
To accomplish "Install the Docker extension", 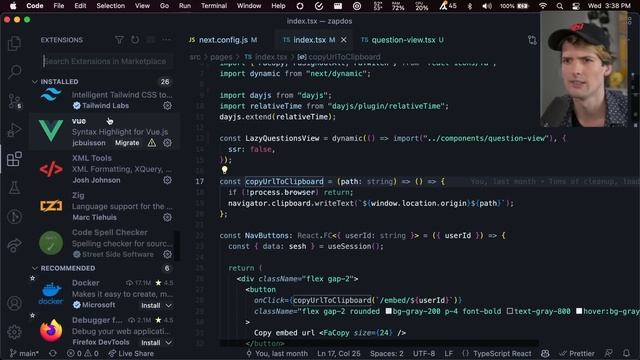I will (151, 305).
